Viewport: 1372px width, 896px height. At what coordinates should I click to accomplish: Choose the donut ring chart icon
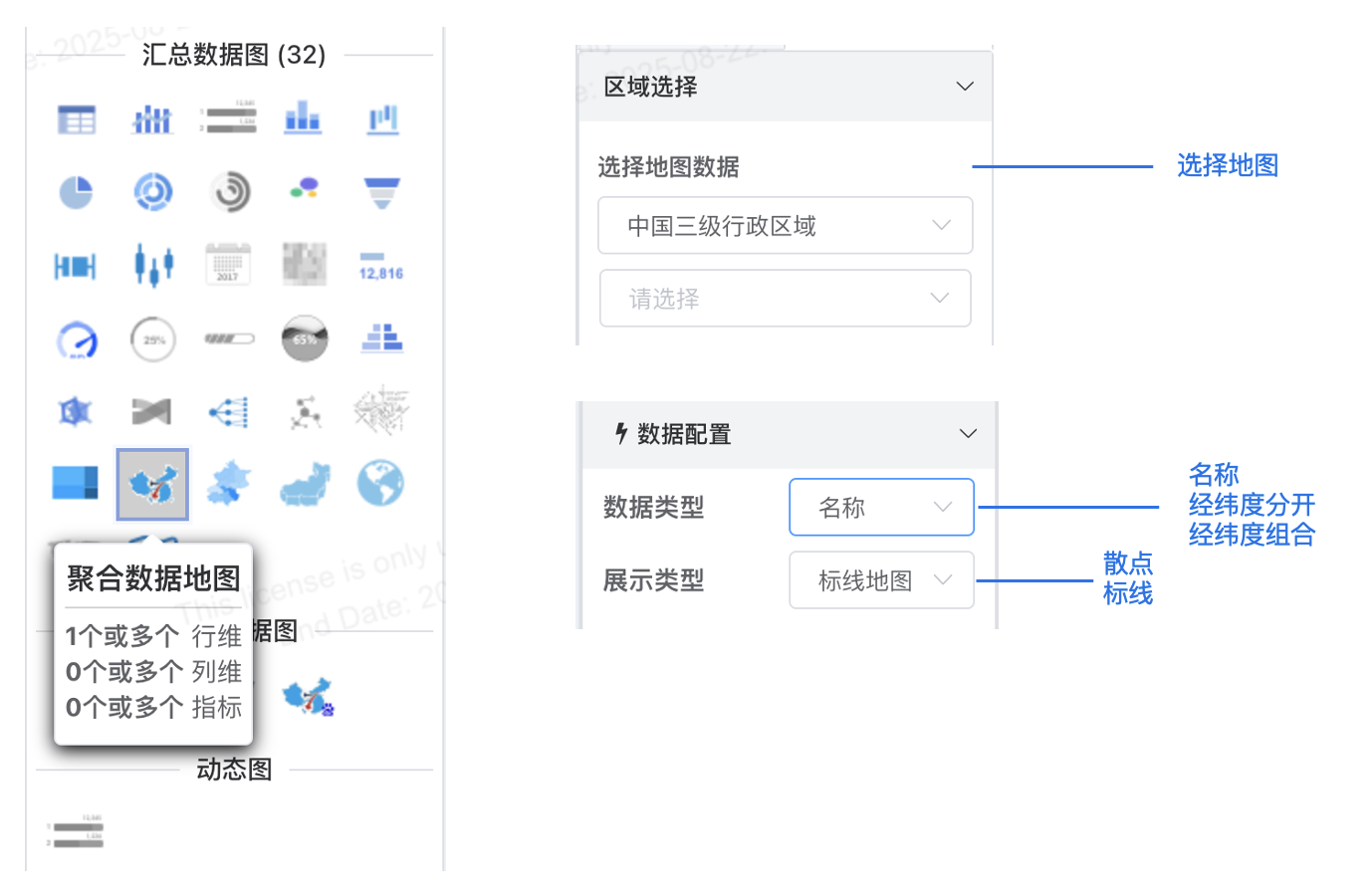(153, 192)
